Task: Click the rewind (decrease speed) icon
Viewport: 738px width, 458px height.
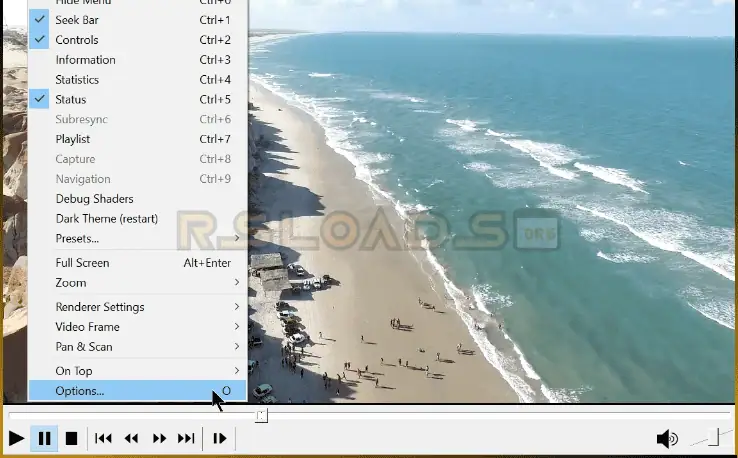Action: click(x=131, y=438)
